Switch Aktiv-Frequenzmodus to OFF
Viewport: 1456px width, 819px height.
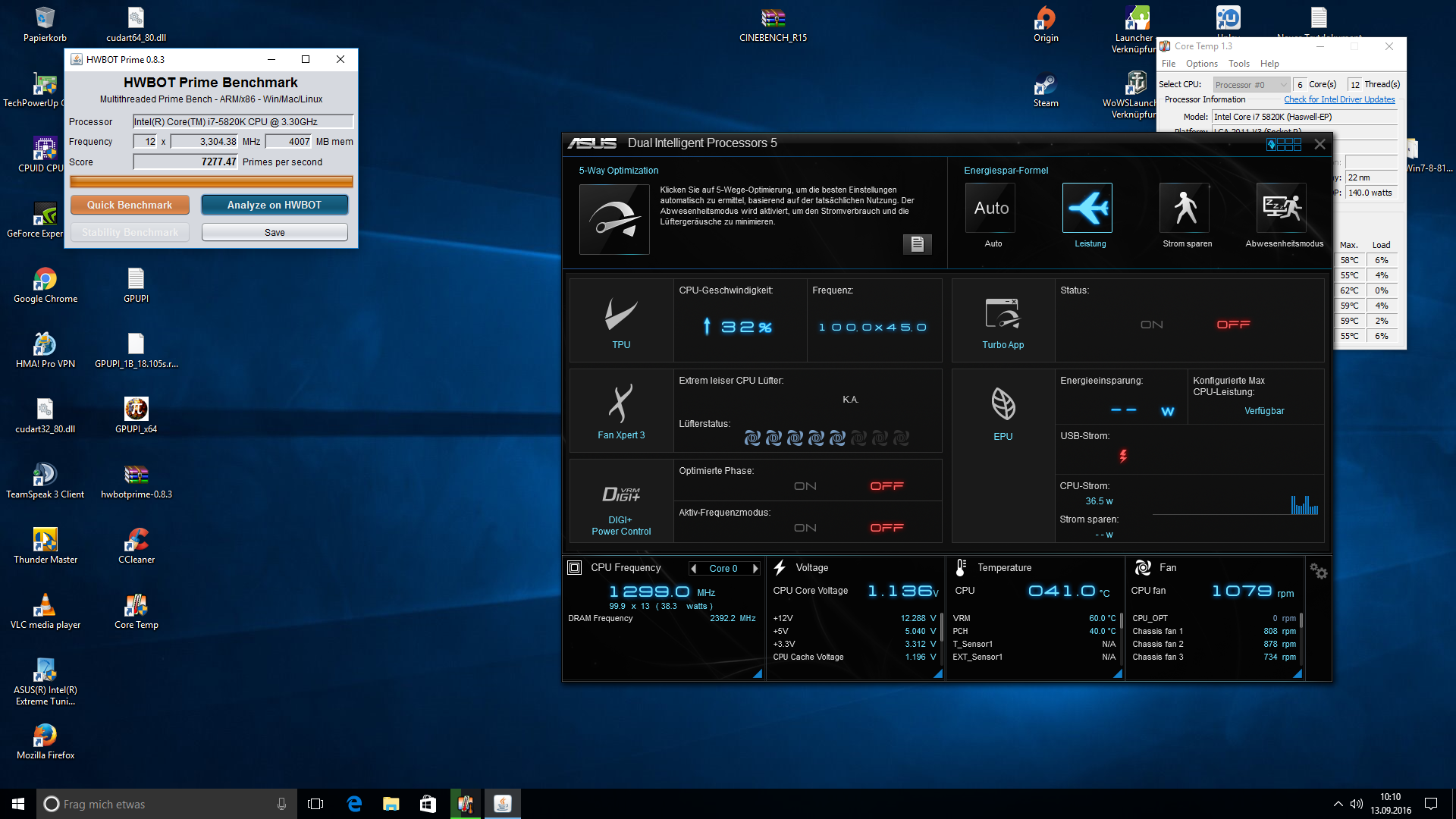click(x=886, y=528)
